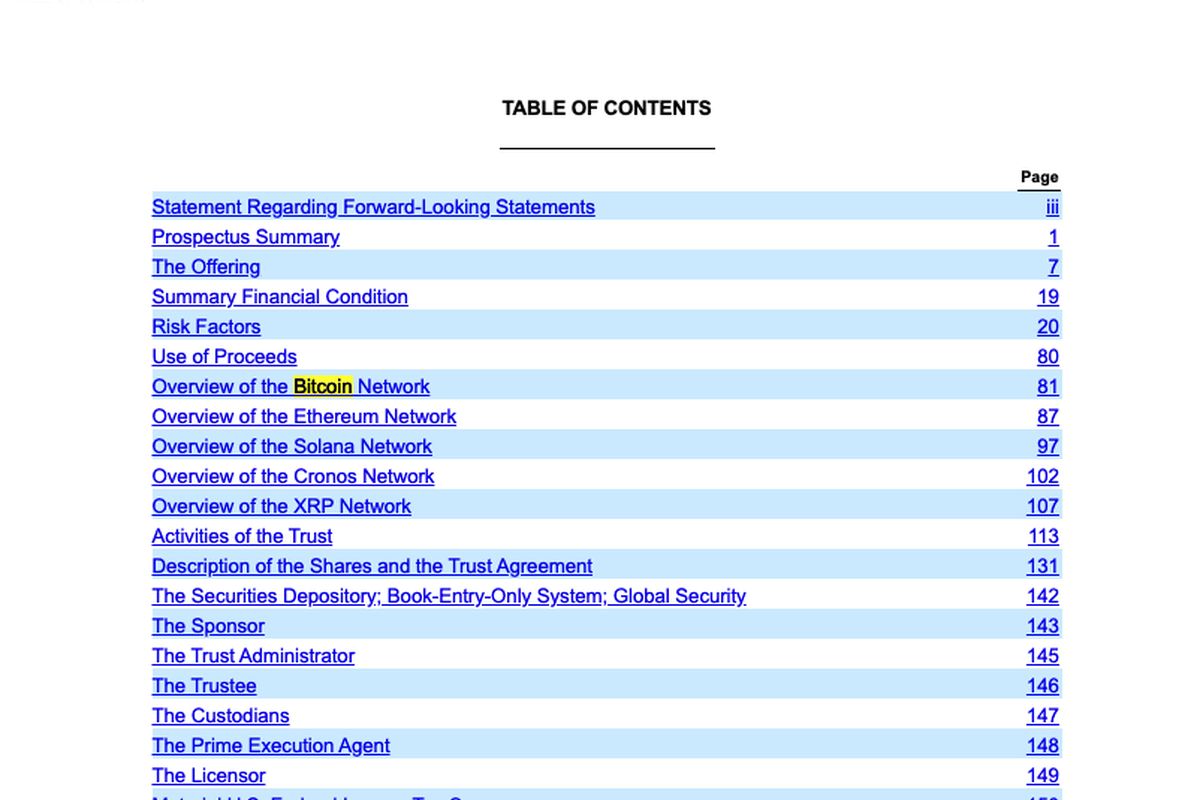Follow The Custodians link
The width and height of the screenshot is (1200, 800).
click(220, 717)
